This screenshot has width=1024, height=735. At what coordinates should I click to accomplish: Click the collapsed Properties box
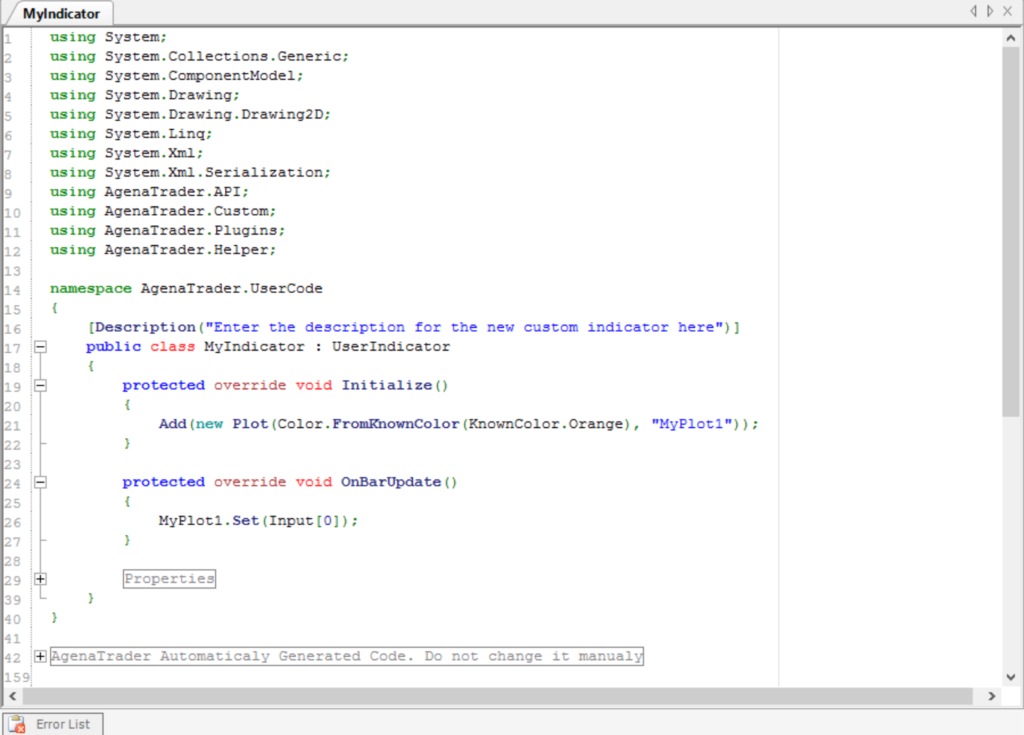[169, 579]
